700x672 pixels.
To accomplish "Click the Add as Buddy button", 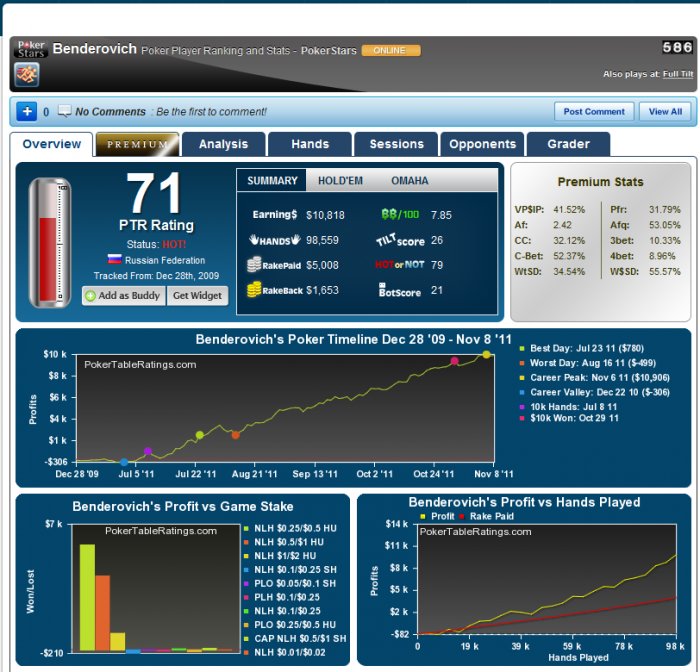I will coord(124,296).
